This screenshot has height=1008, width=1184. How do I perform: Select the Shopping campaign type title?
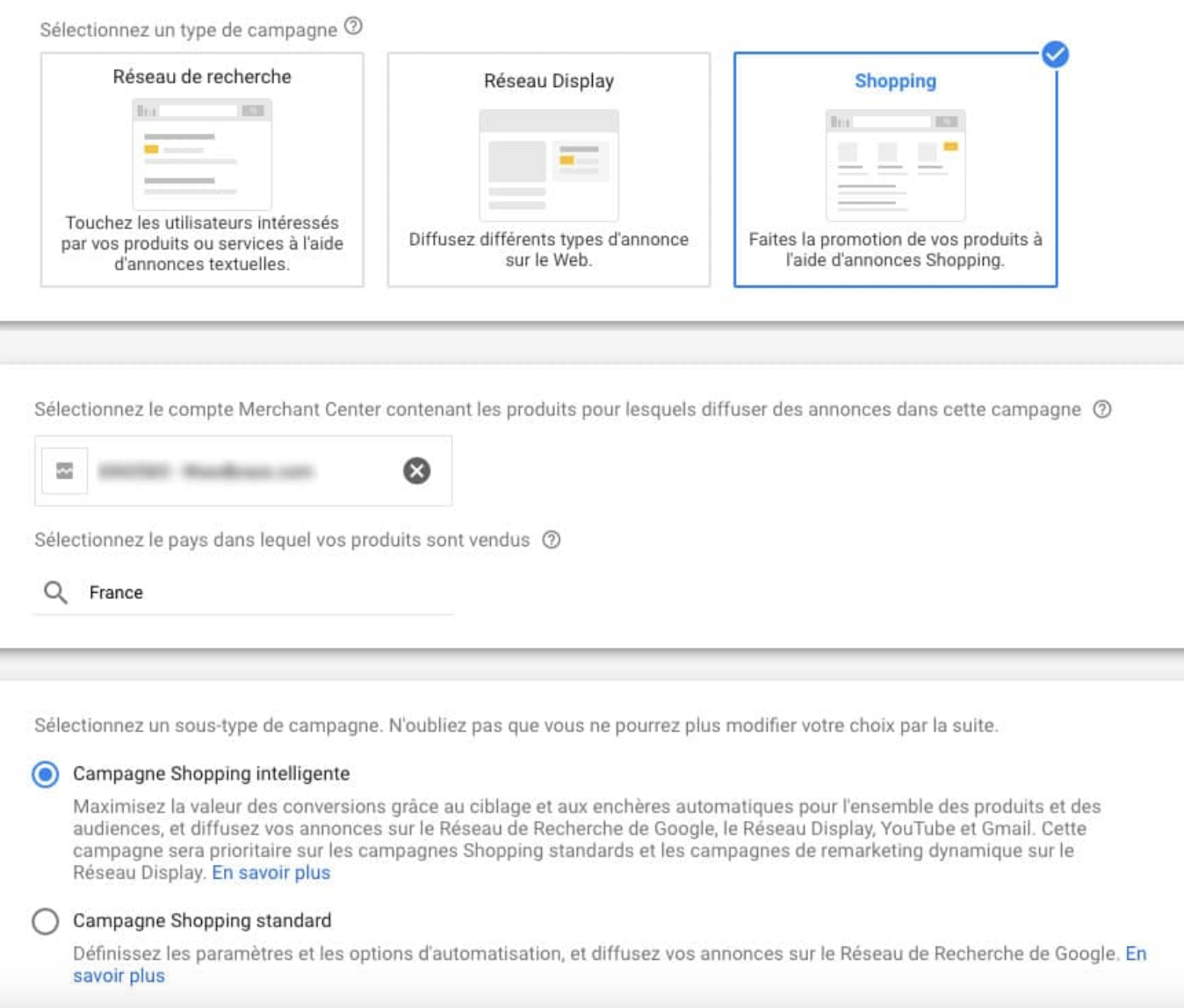pyautogui.click(x=895, y=82)
